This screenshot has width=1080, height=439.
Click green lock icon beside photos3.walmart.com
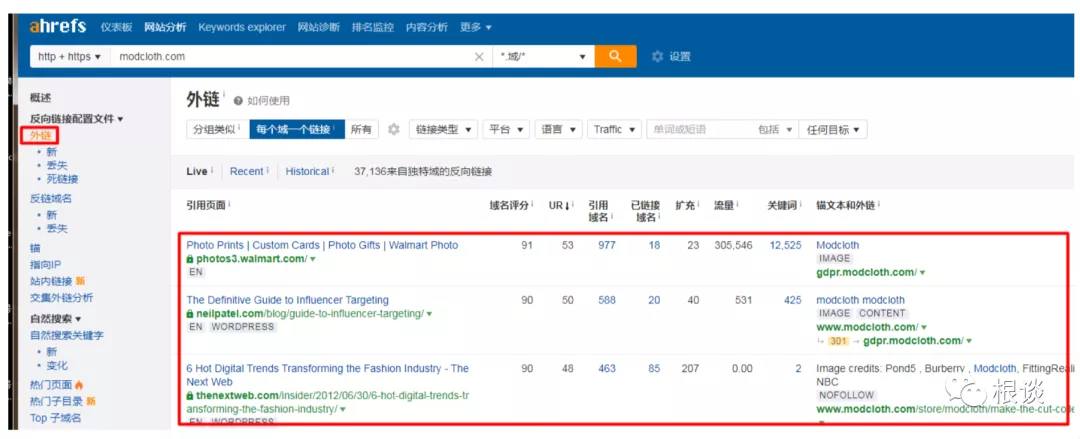click(x=190, y=259)
